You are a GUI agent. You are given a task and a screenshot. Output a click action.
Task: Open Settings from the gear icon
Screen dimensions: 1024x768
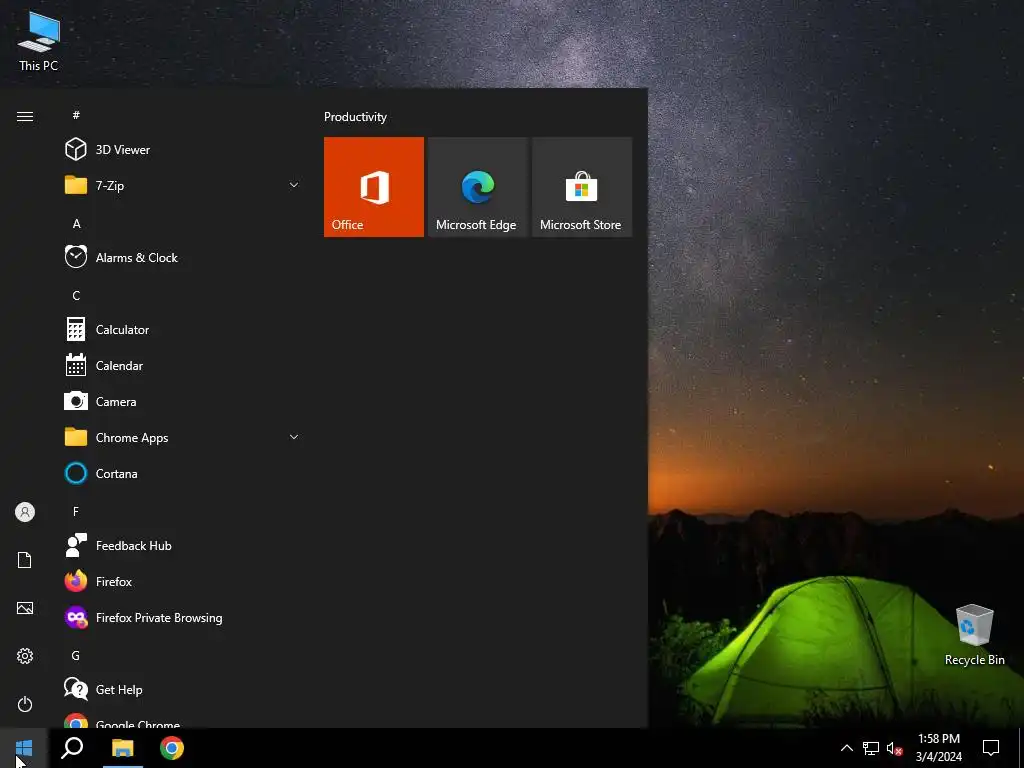[25, 656]
